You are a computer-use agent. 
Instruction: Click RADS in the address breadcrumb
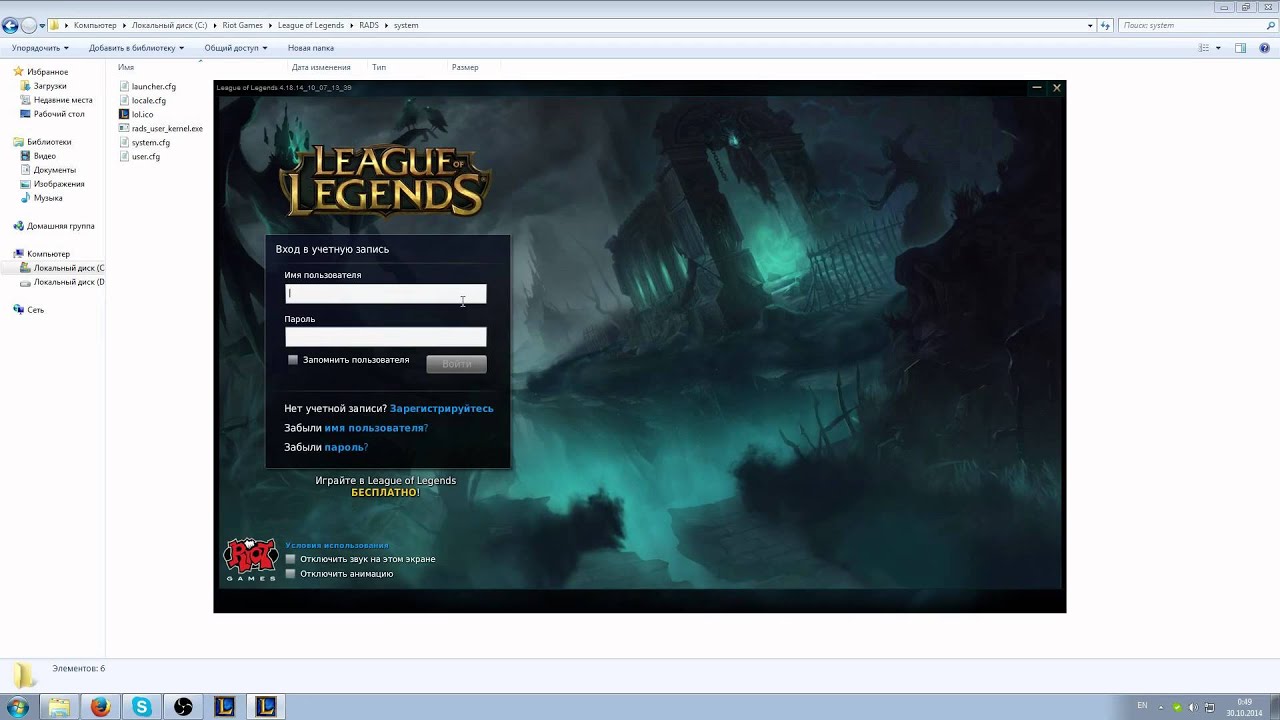369,25
